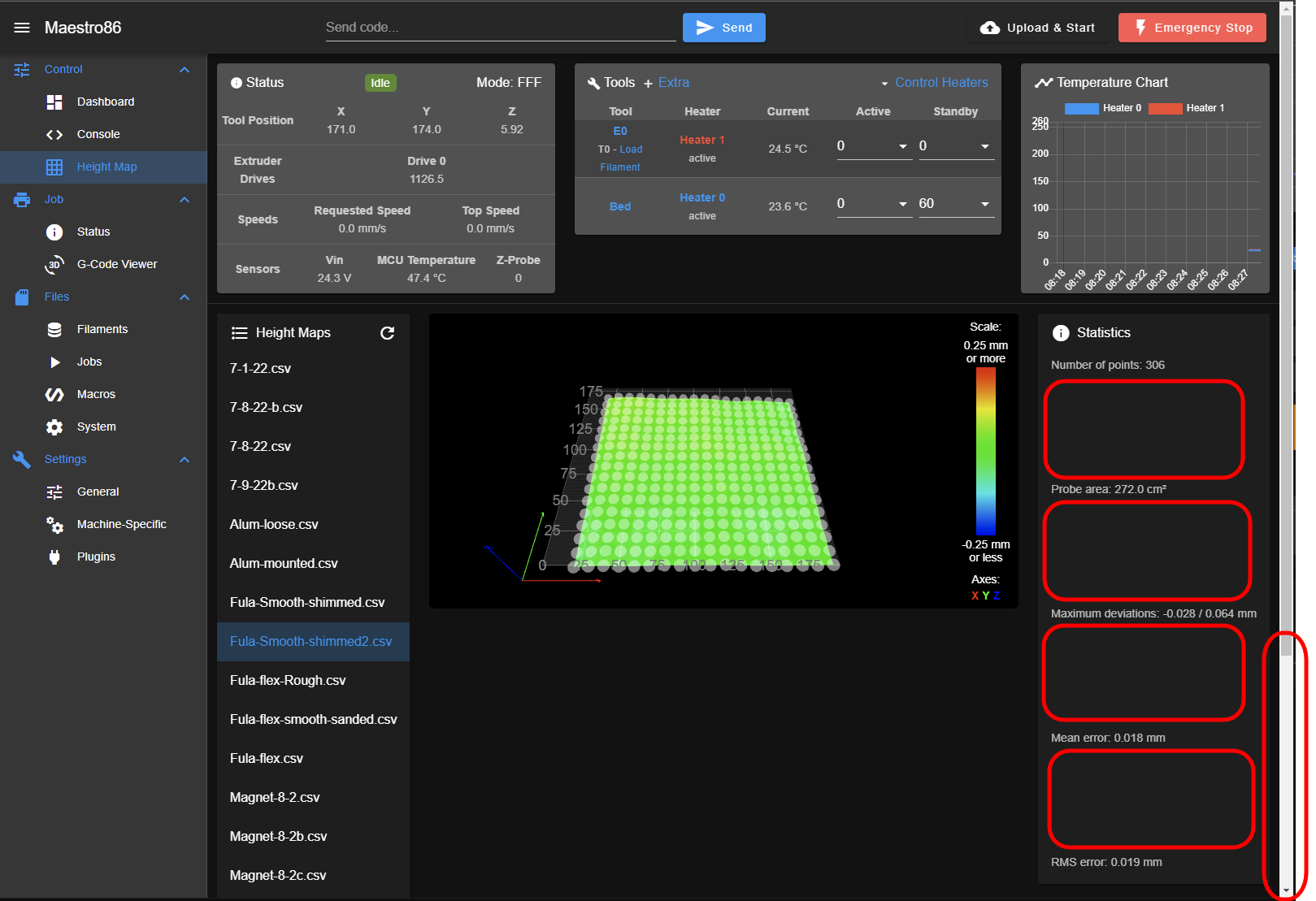Click the Status panel info icon
Screen dimensions: 1316x901
[237, 83]
